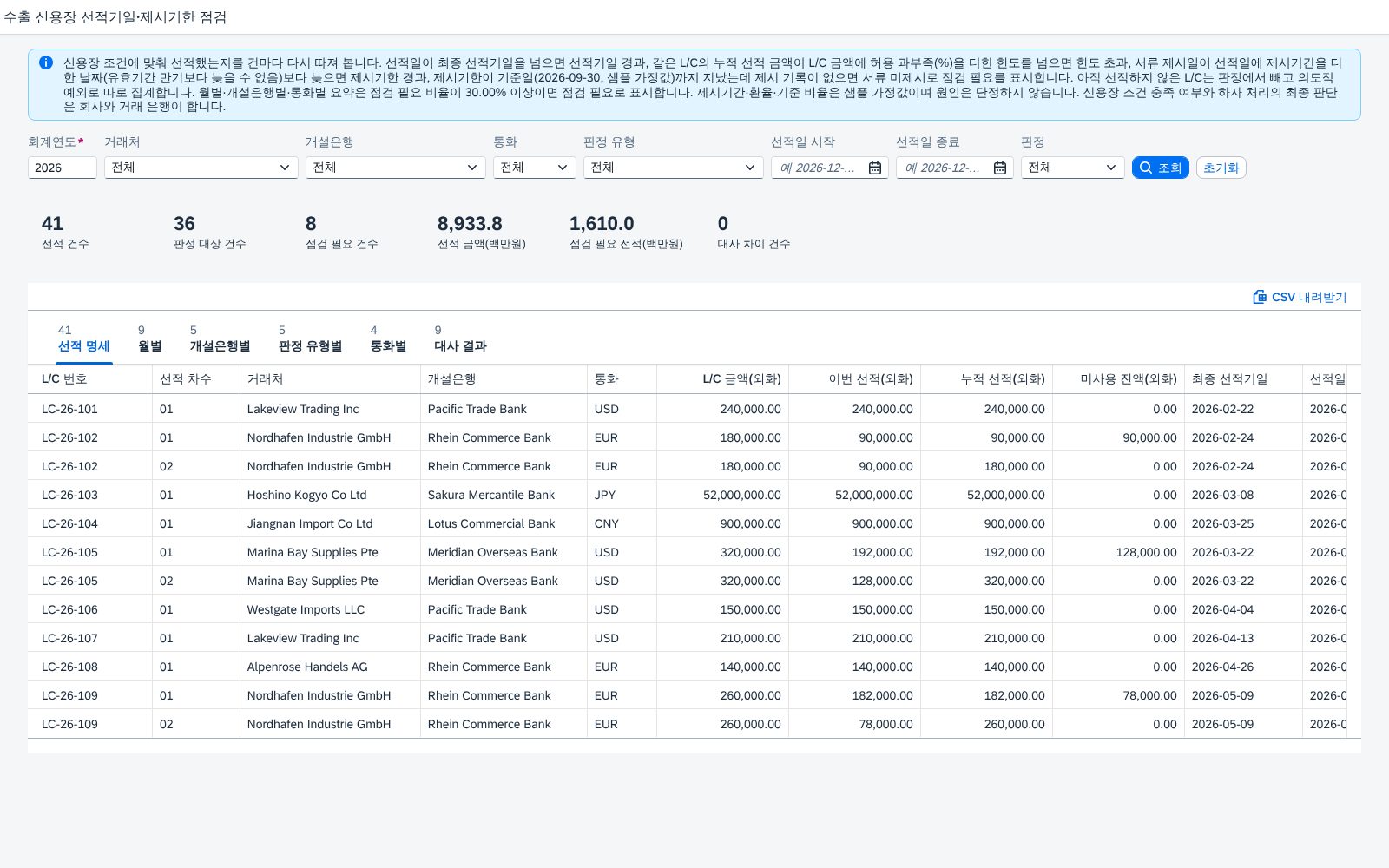1389x868 pixels.
Task: Click the 선적 차수 column header
Action: click(196, 379)
